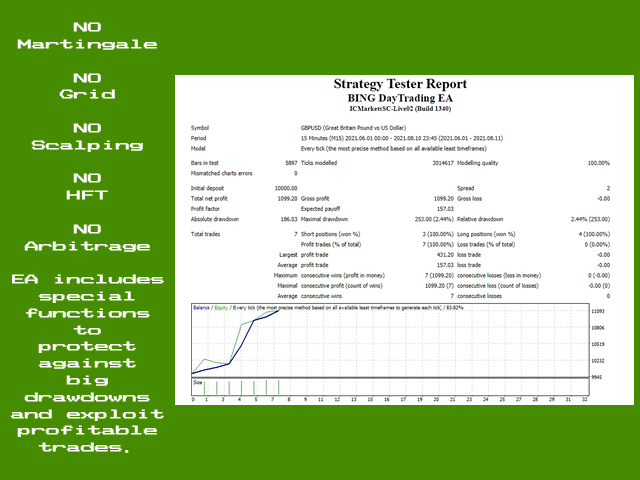Screen dimensions: 640x480
Task: Click 'Short positions (won %)' label
Action: [330, 234]
